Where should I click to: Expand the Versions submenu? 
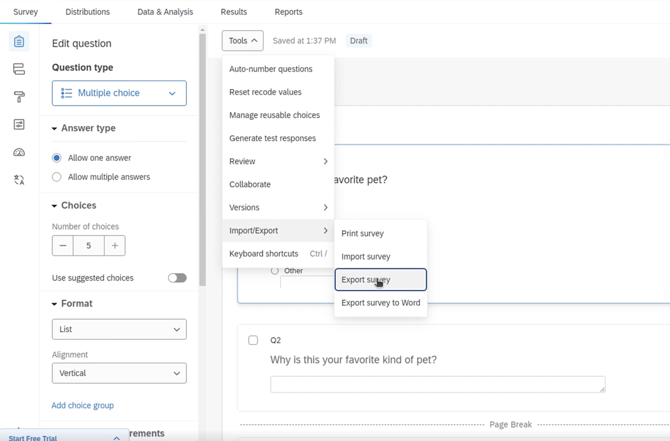(278, 207)
